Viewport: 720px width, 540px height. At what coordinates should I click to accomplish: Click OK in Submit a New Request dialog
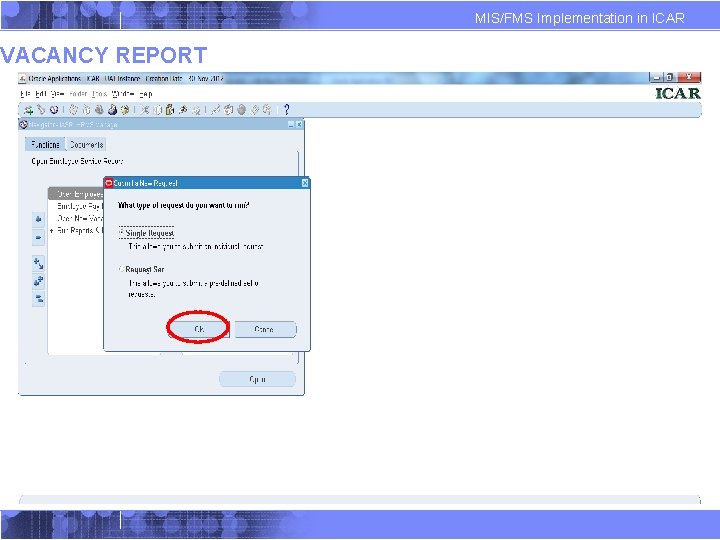[x=199, y=329]
